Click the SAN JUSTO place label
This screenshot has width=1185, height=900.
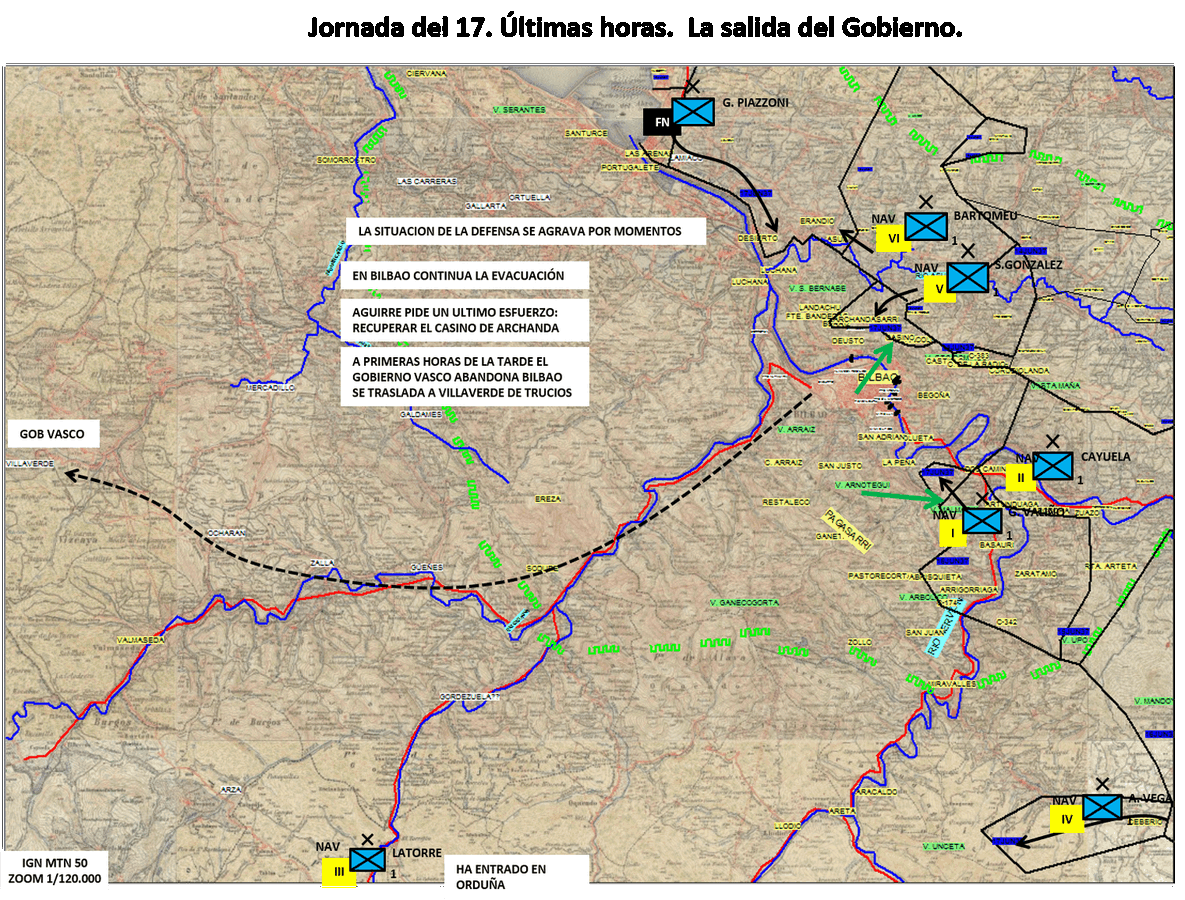click(840, 465)
